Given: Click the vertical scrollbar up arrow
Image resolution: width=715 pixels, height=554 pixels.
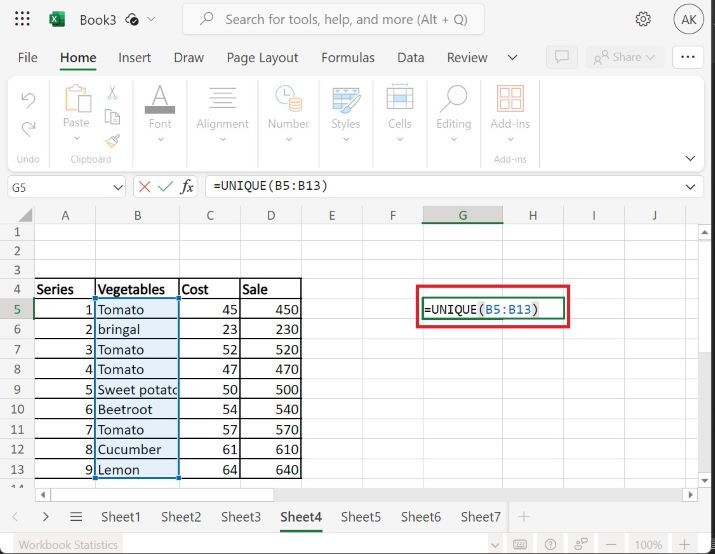Looking at the screenshot, I should [x=705, y=233].
